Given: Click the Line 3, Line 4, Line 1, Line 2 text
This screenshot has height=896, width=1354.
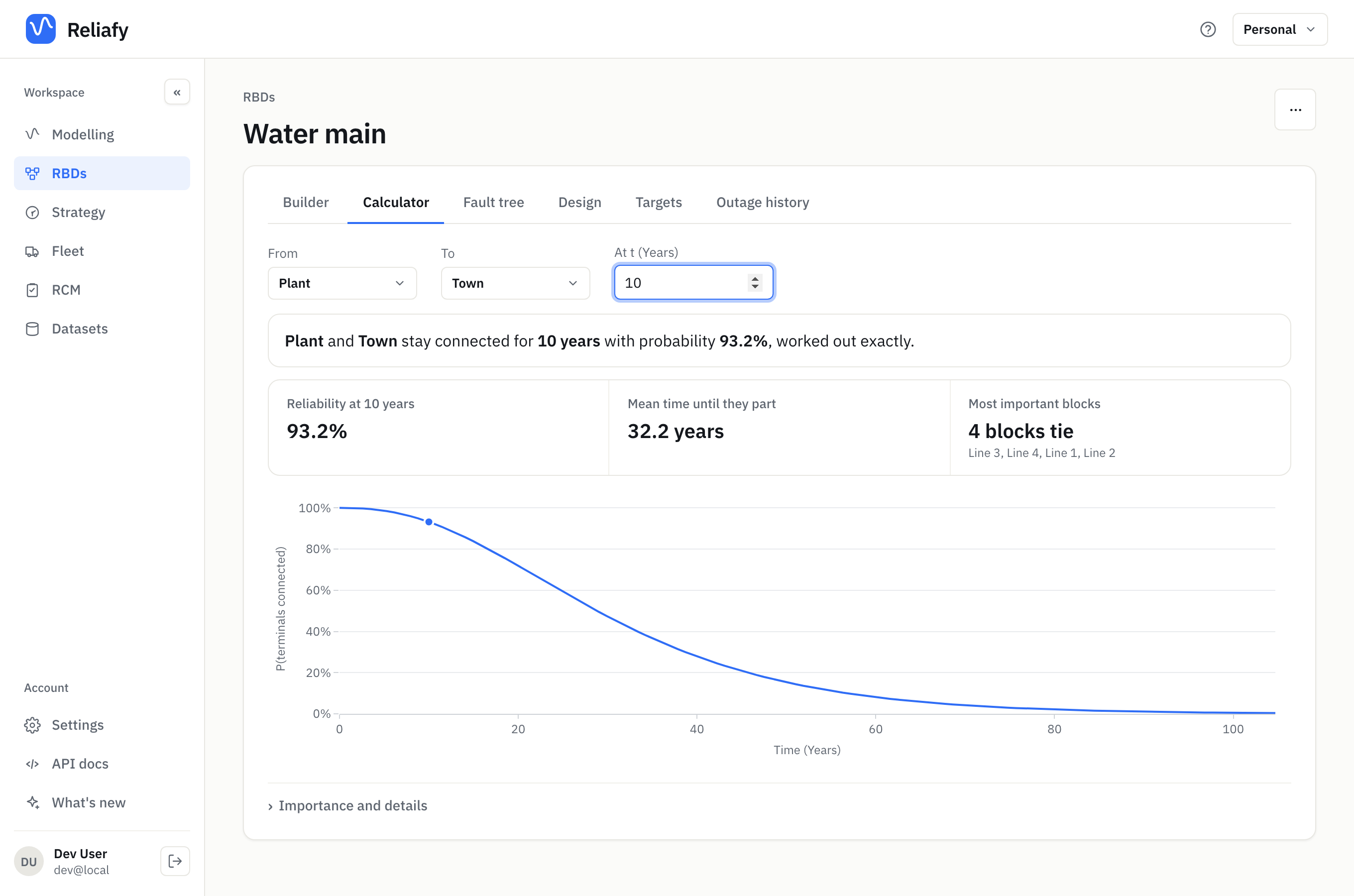Looking at the screenshot, I should click(x=1041, y=452).
